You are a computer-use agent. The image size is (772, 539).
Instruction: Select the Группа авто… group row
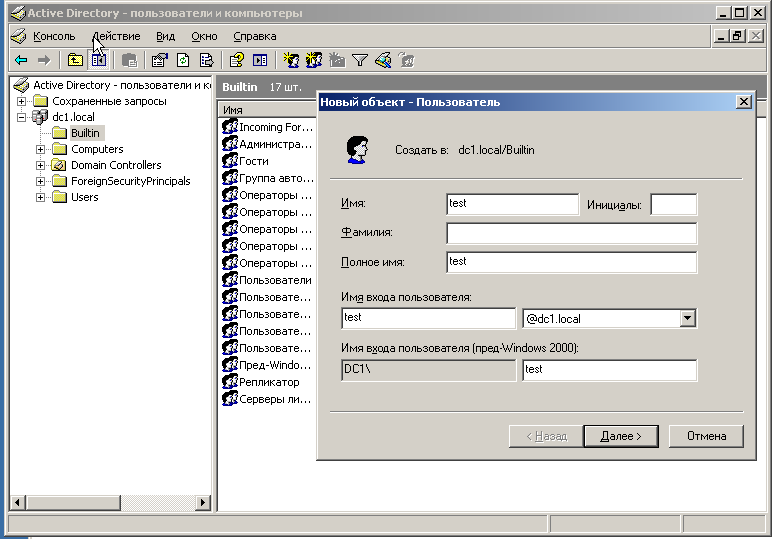[x=267, y=178]
